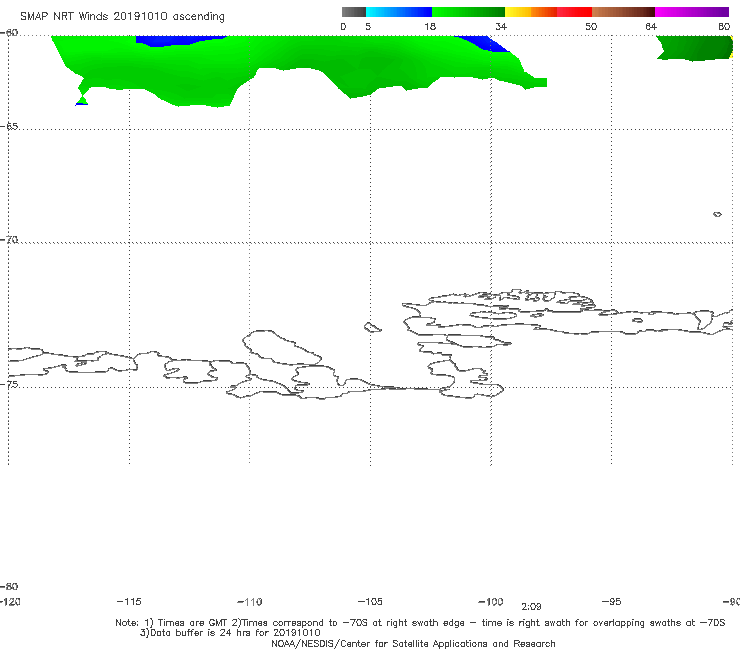Click the longitude label '-95'
Image resolution: width=740 pixels, height=650 pixels.
[612, 602]
